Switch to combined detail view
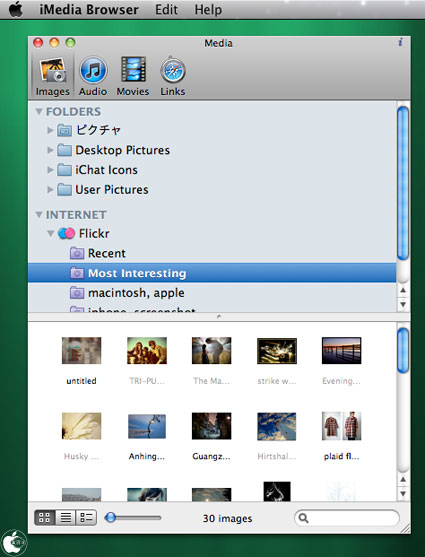 click(86, 518)
